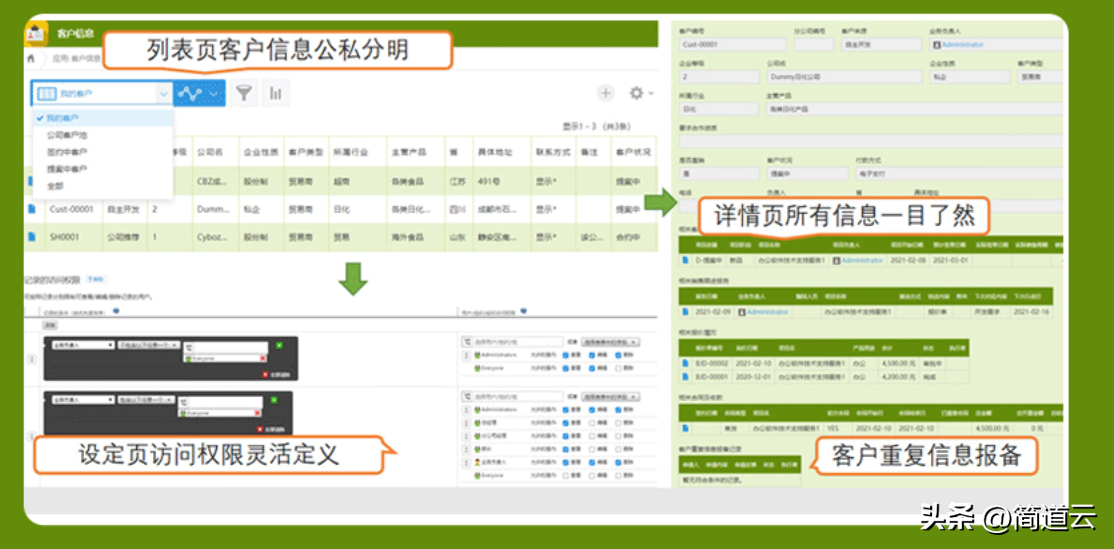This screenshot has height=549, width=1114.
Task: Open 不包含以下任意一个 operator dropdown in upper block
Action: [148, 345]
